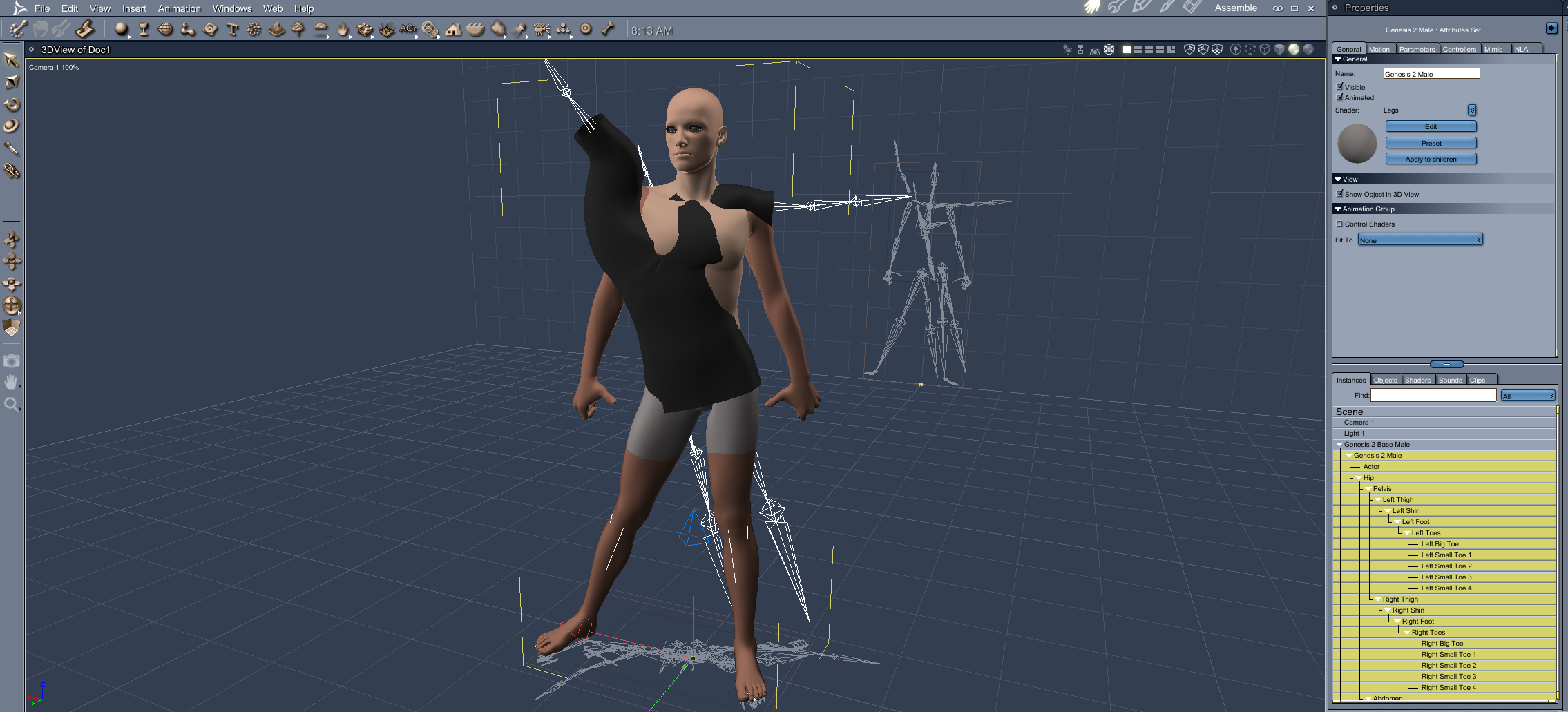1568x712 pixels.
Task: Select the chain Link tool
Action: [11, 171]
